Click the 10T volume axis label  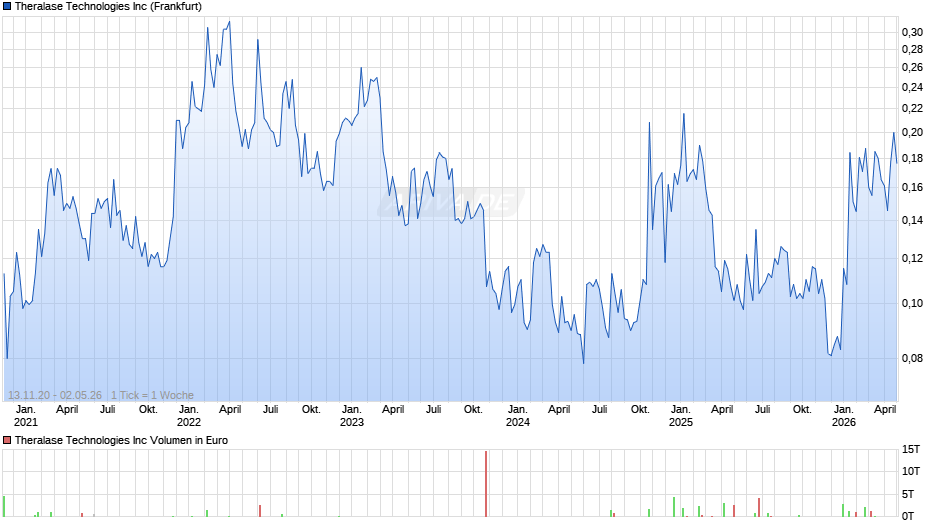coord(911,471)
